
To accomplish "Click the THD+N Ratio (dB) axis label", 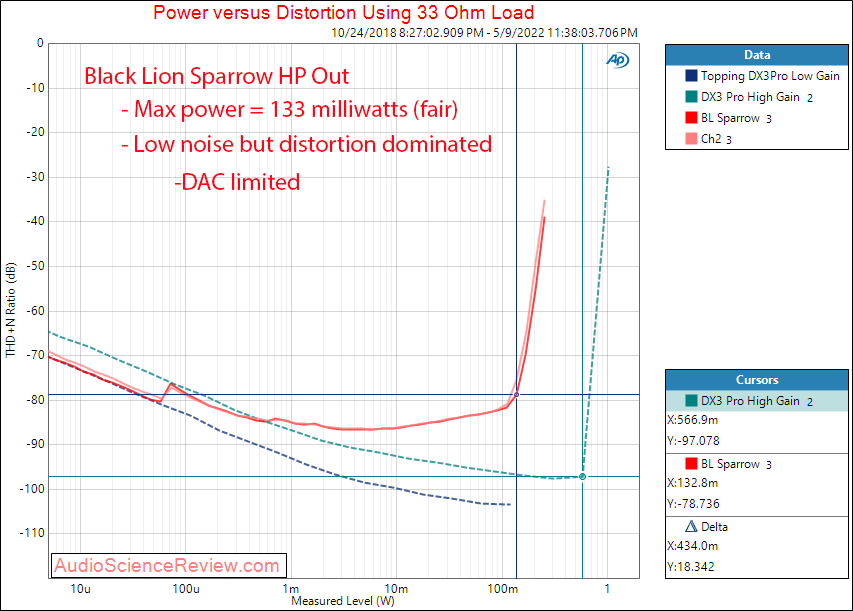I will 11,310.
